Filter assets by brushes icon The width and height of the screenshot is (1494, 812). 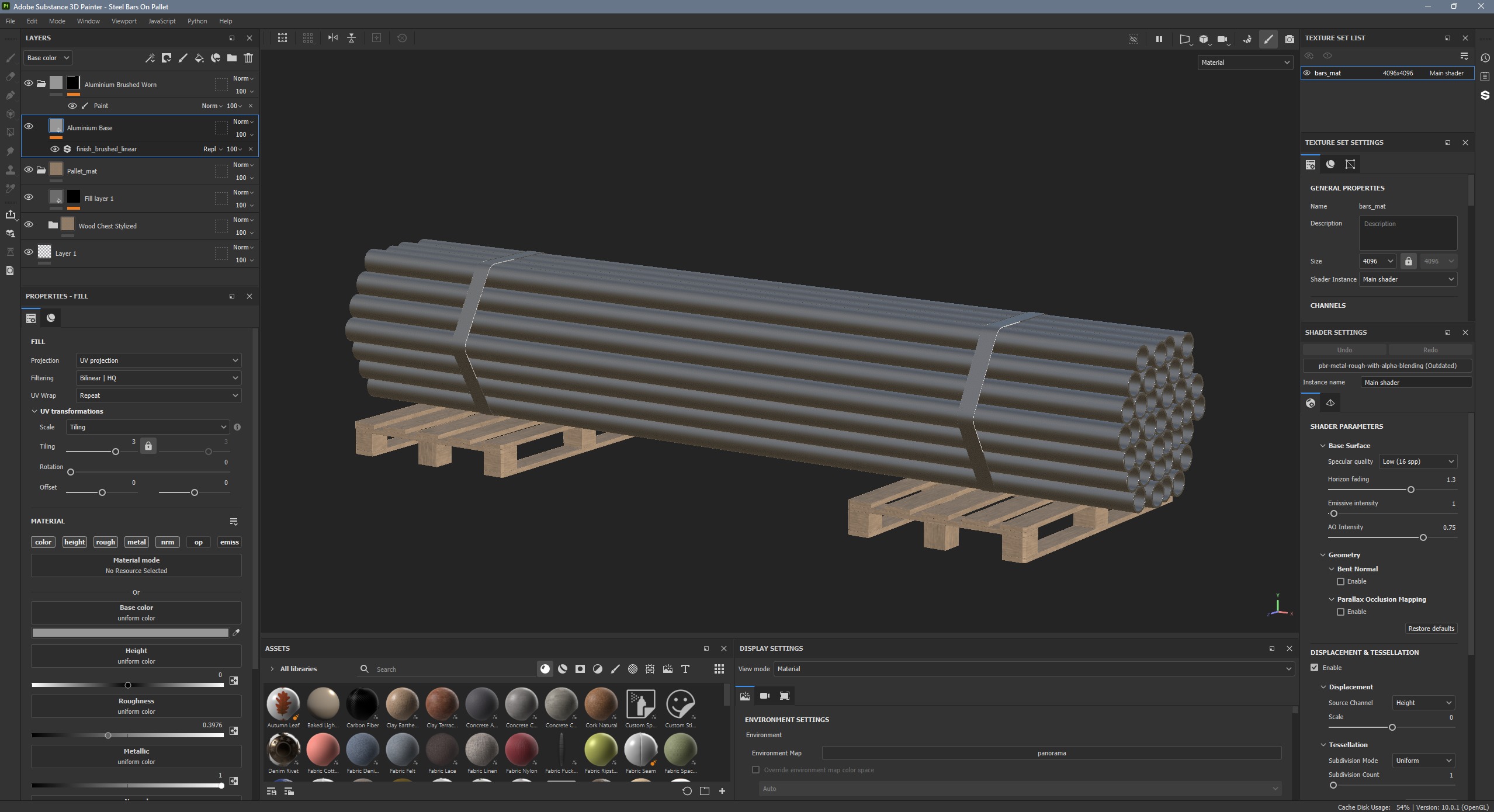coord(615,669)
